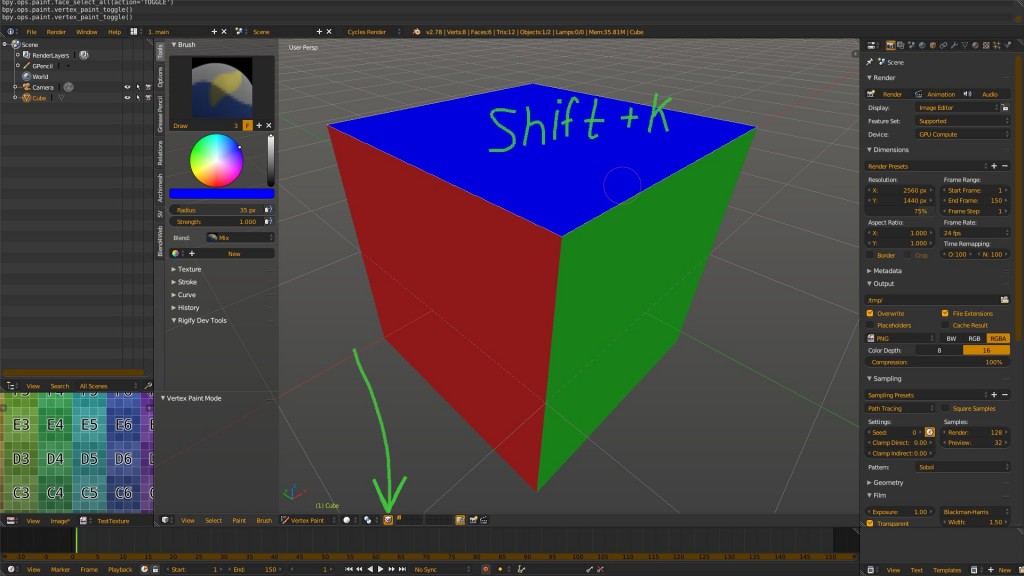Viewport: 1024px width, 576px height.
Task: Toggle the Overwrite checkbox under Output
Action: (x=869, y=313)
